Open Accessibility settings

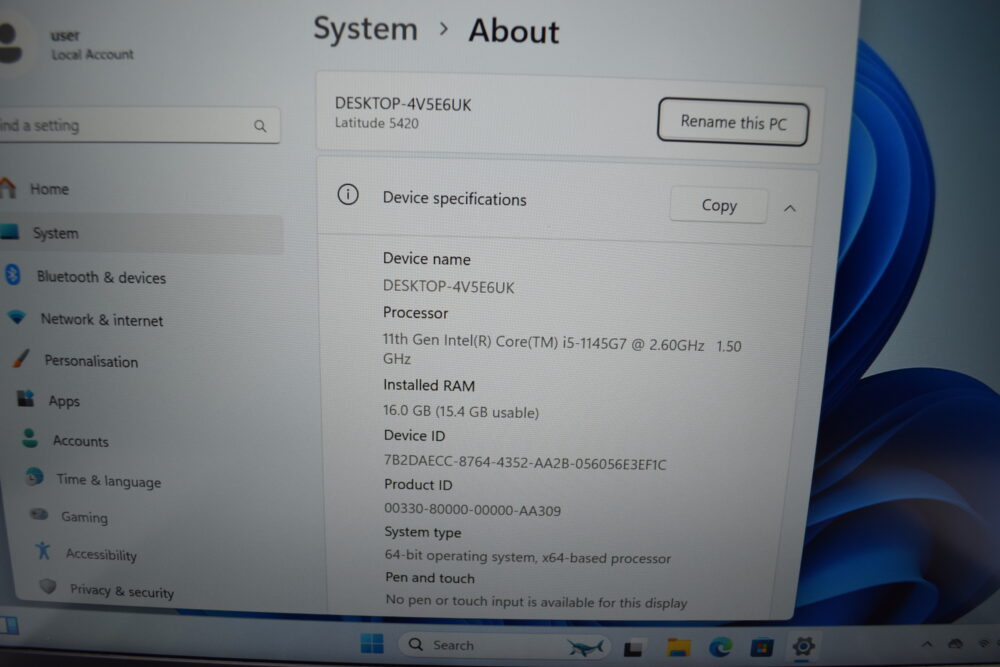101,554
